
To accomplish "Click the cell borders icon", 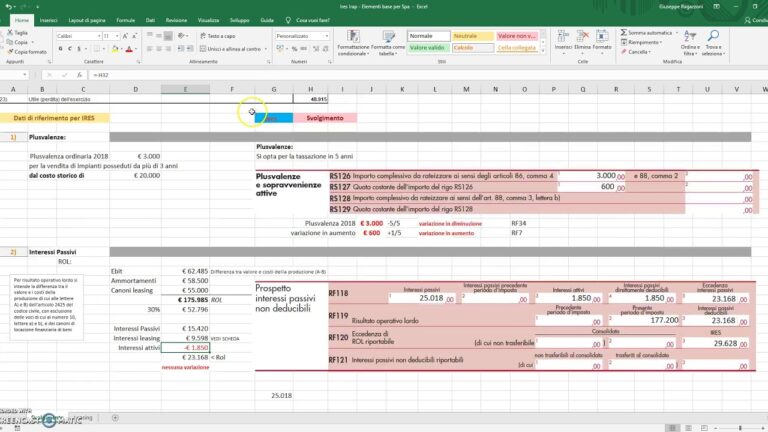I will pyautogui.click(x=97, y=49).
